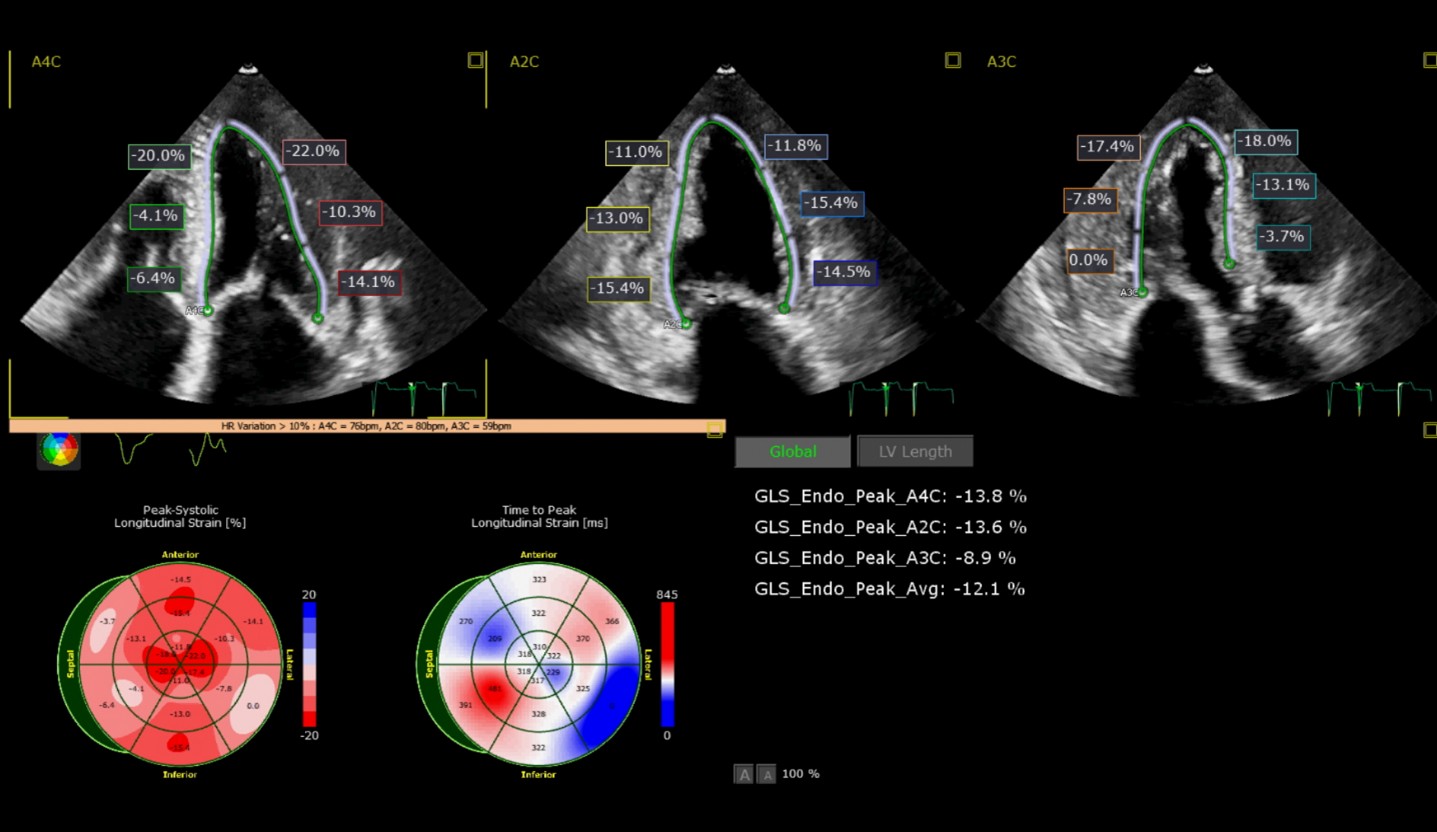Maximize the bull's-eye plot panel

click(715, 429)
